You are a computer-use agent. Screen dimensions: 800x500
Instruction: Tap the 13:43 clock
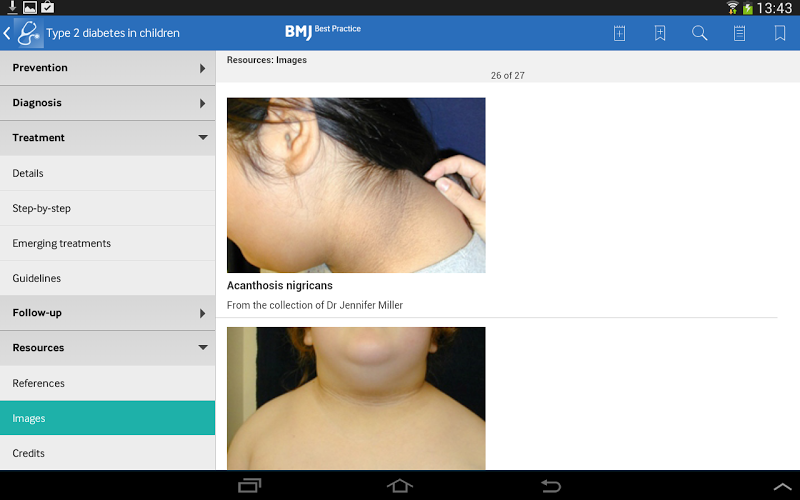click(x=774, y=8)
